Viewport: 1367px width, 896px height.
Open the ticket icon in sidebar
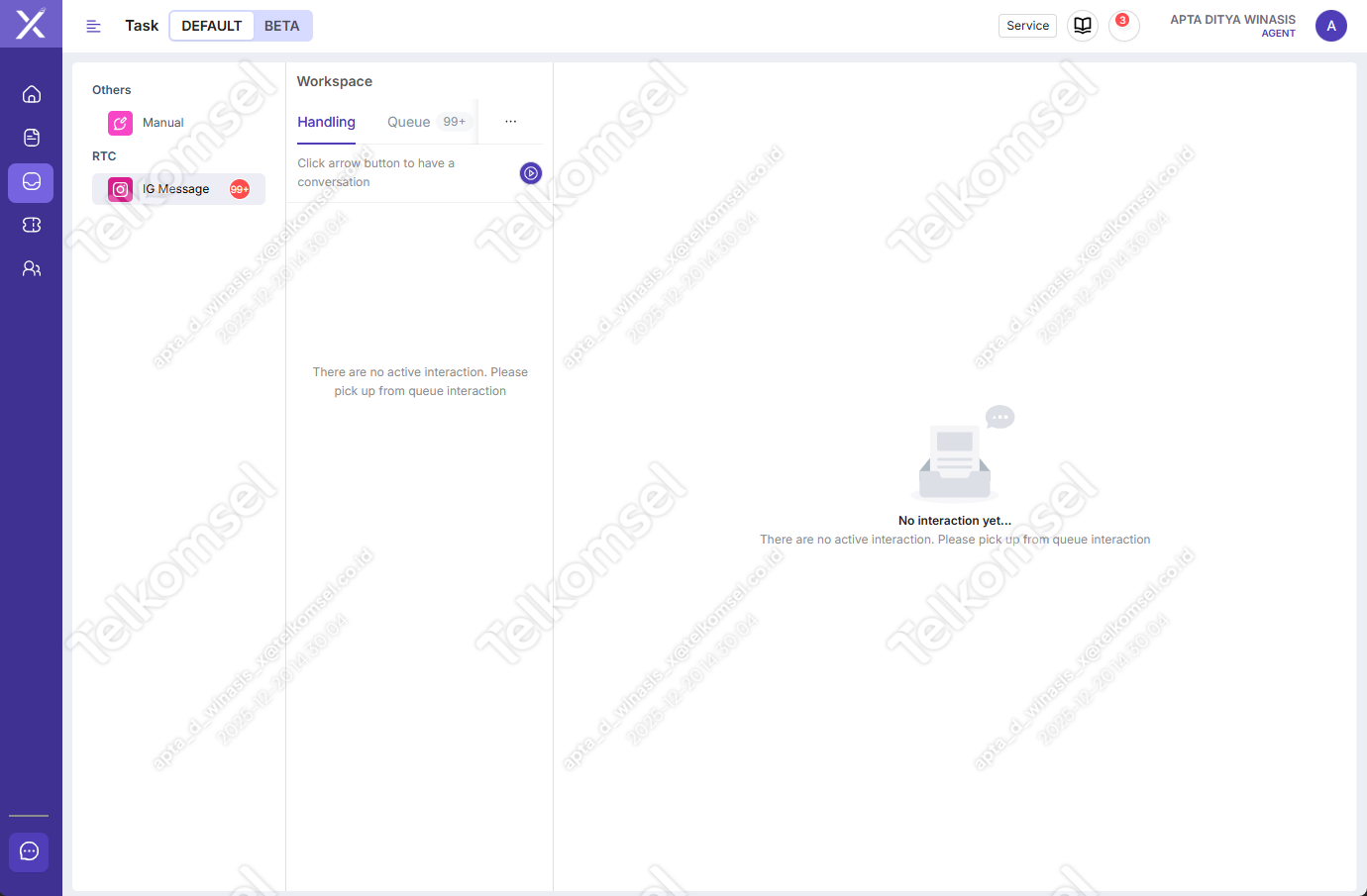[x=32, y=225]
